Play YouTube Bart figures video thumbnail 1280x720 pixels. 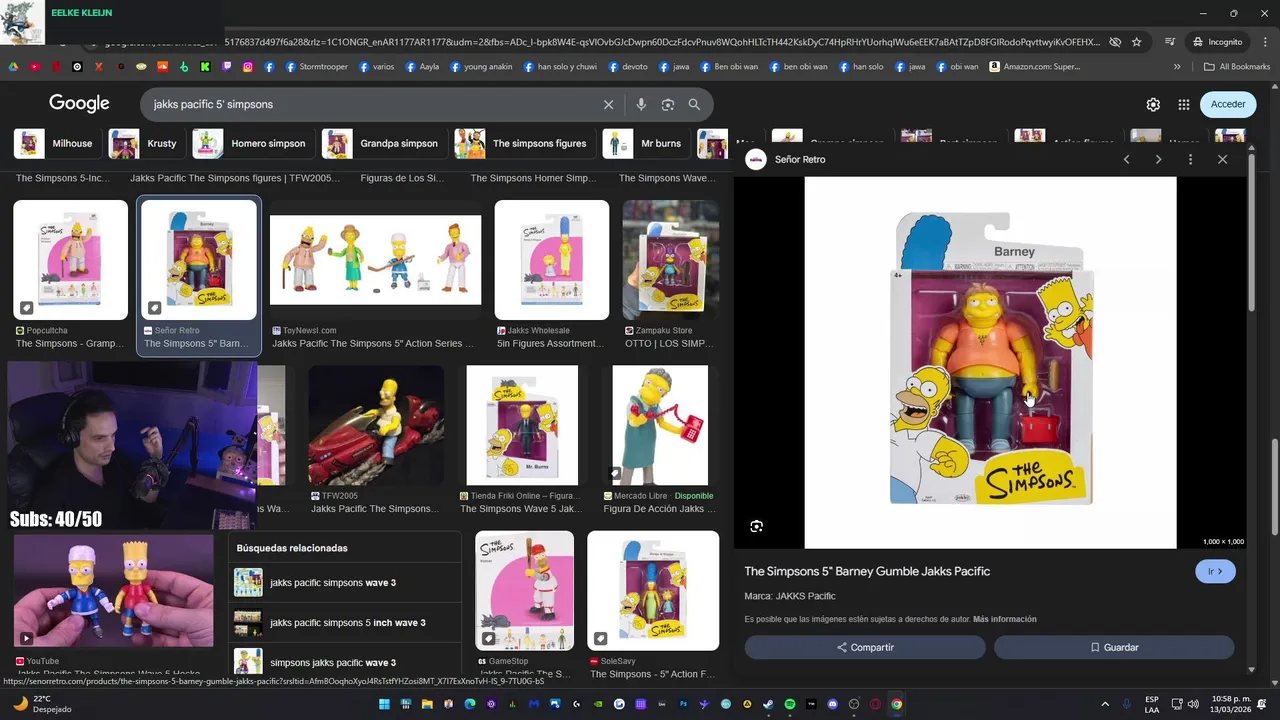pos(113,590)
